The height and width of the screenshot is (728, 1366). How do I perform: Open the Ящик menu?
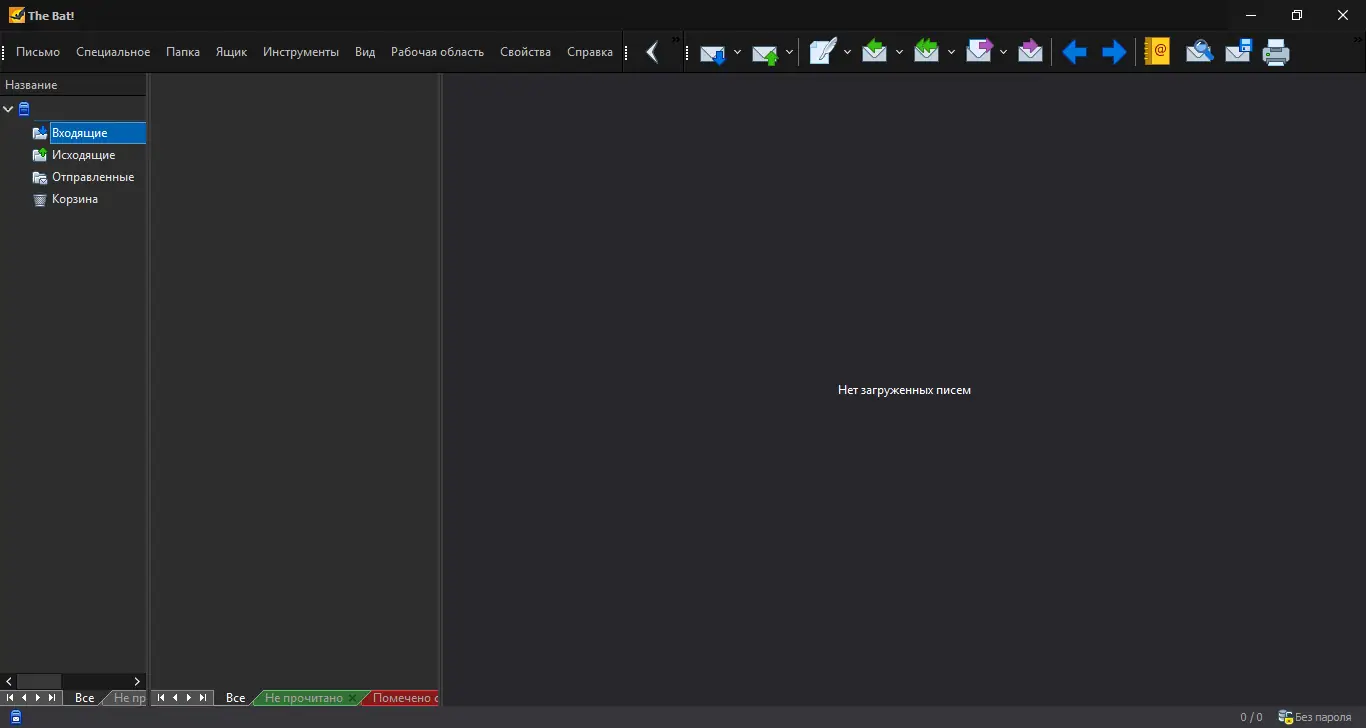pos(231,52)
